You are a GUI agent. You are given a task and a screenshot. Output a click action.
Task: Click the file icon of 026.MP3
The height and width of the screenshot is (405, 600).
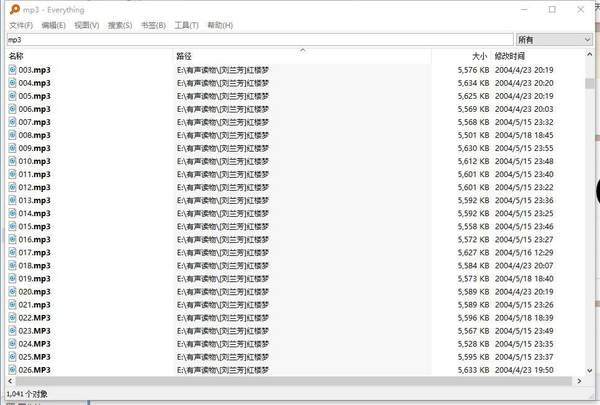click(x=13, y=369)
